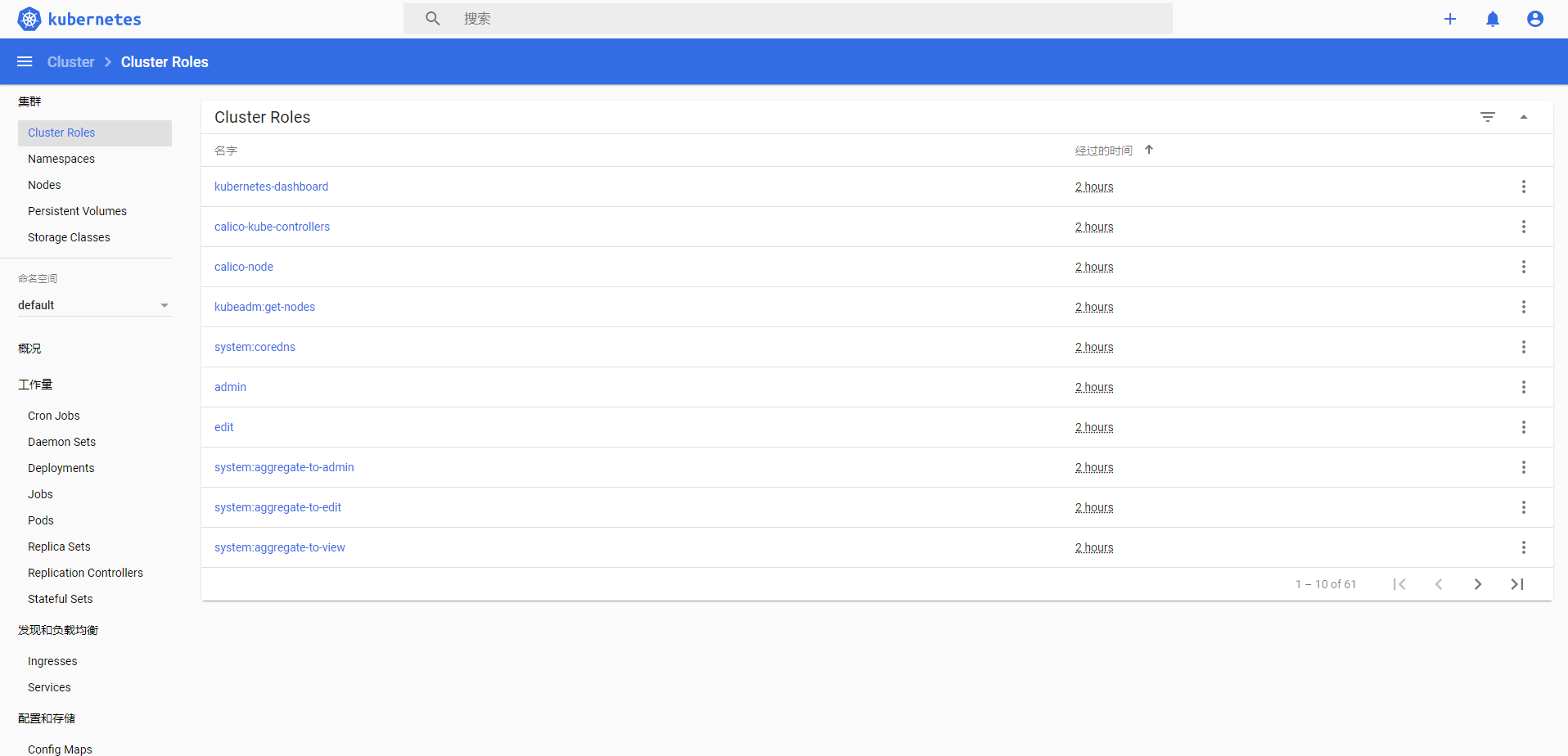Open the default namespace dropdown

94,305
